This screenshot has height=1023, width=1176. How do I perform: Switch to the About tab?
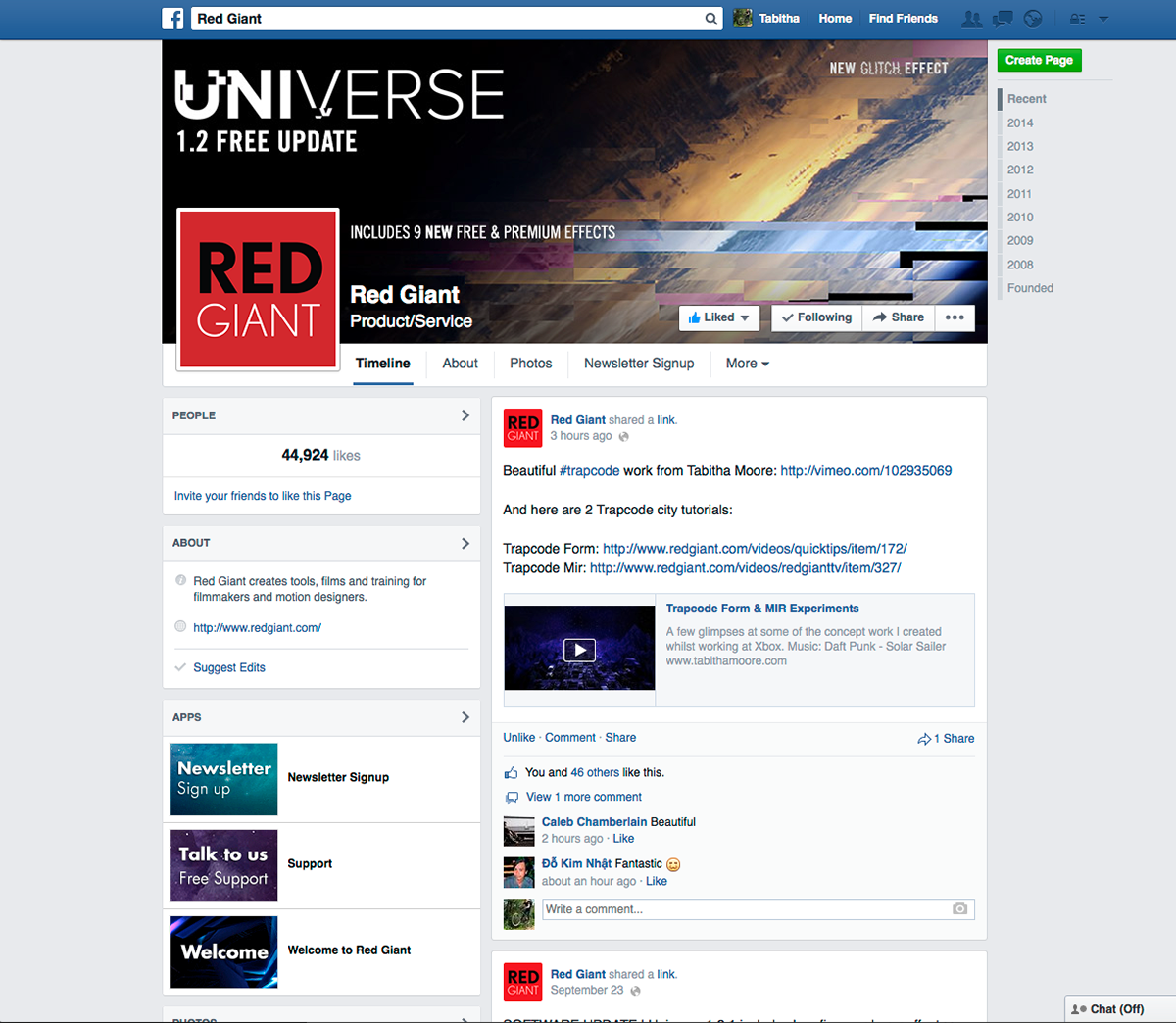[x=460, y=364]
